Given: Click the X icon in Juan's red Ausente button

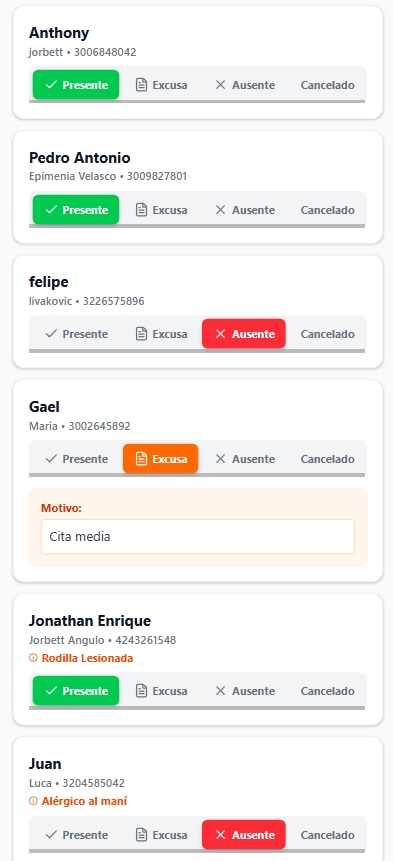Looking at the screenshot, I should click(x=220, y=835).
